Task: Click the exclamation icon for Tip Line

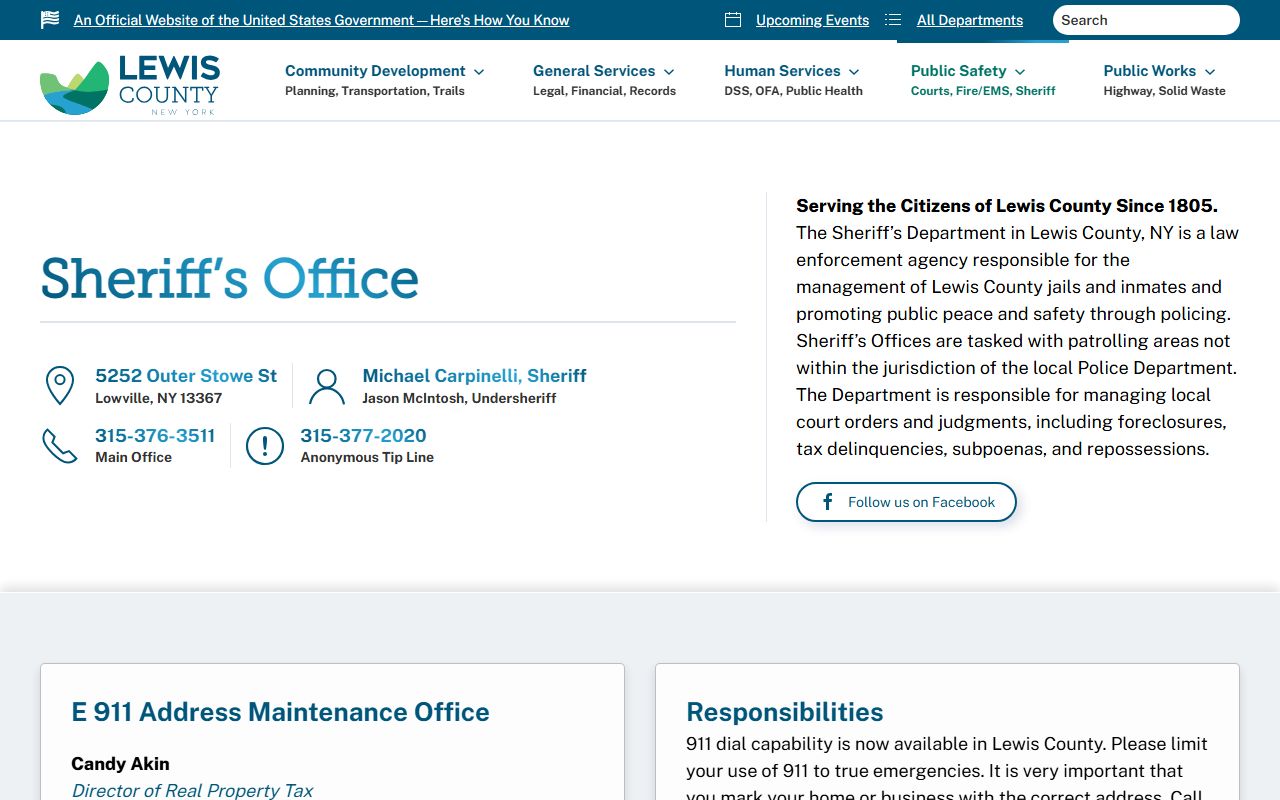Action: 265,446
